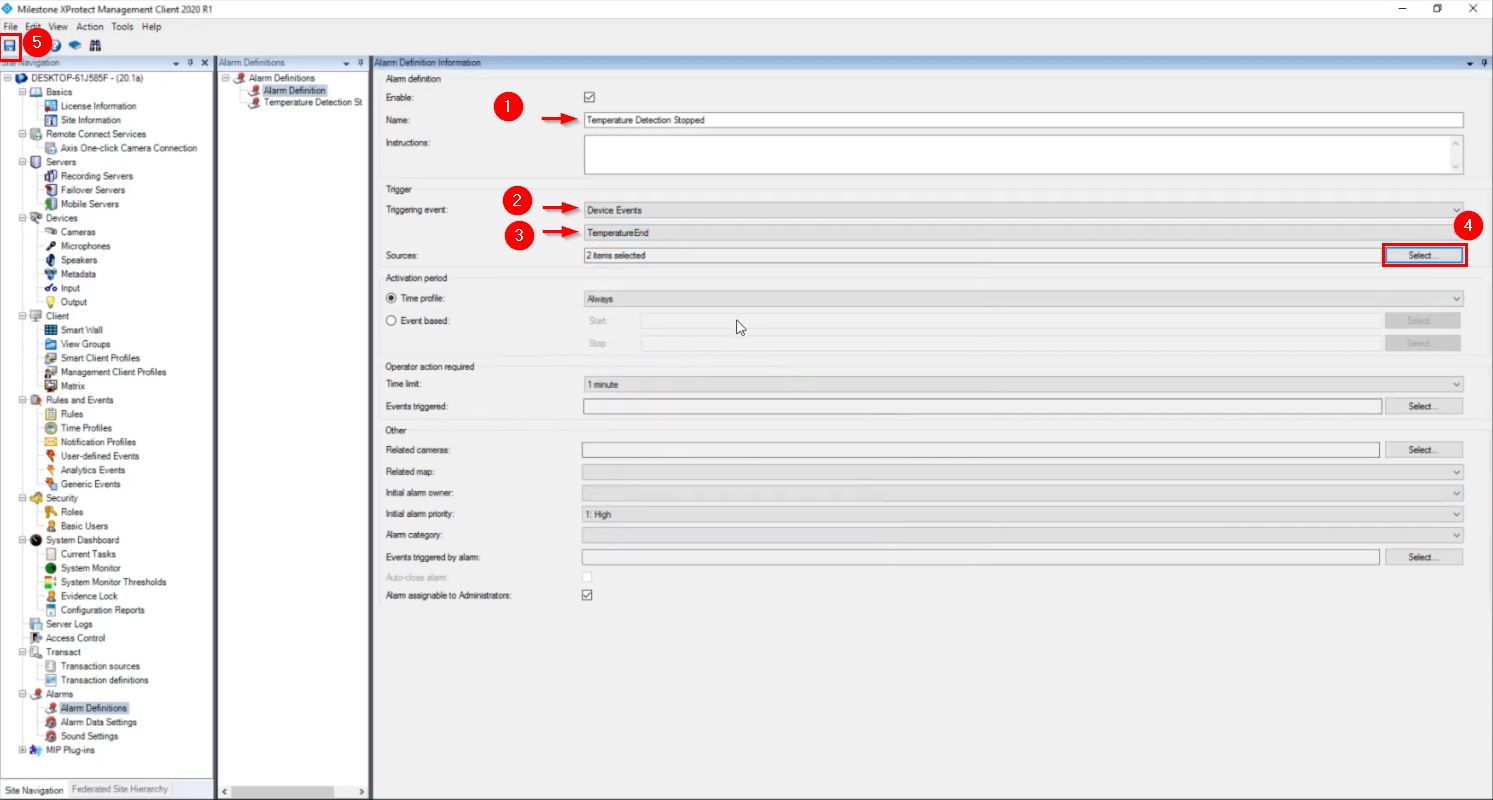Click the binoculars search toolbar icon
The image size is (1493, 800).
pos(95,46)
